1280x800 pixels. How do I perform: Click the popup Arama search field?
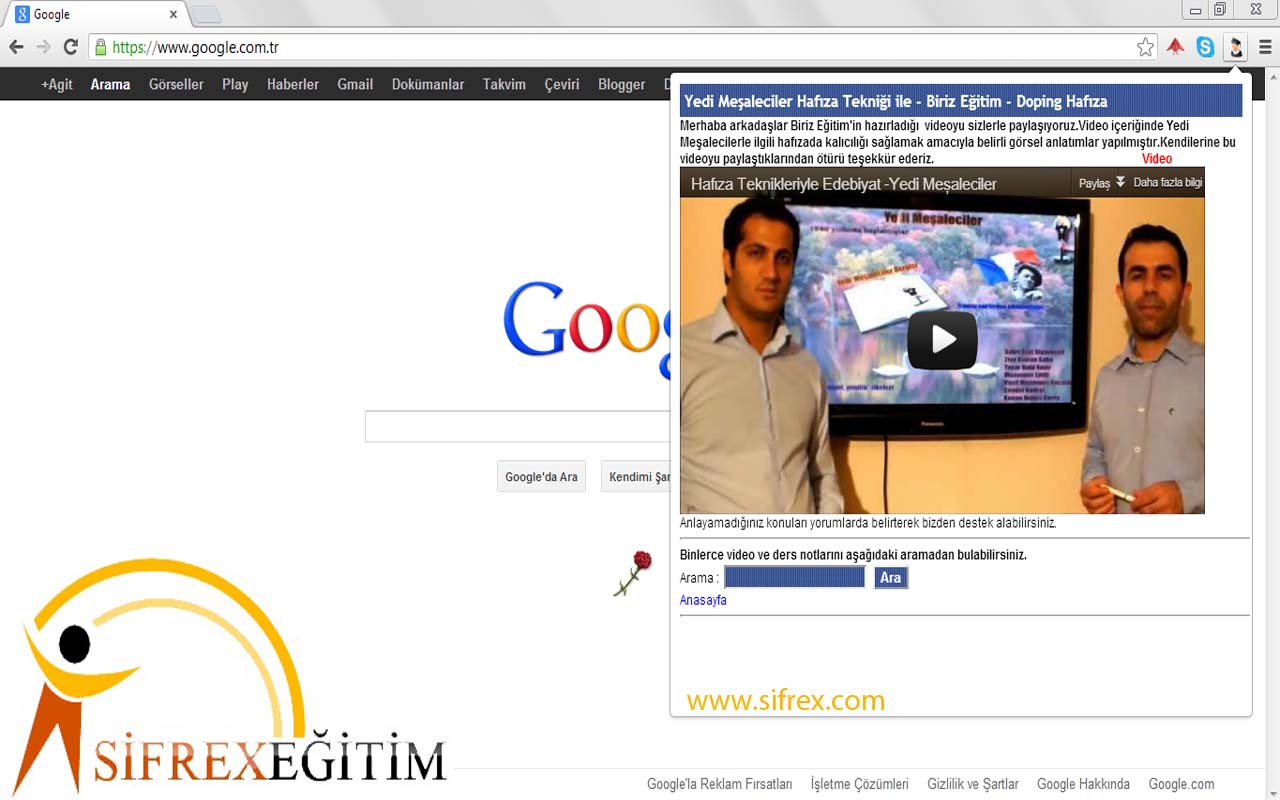pos(795,577)
